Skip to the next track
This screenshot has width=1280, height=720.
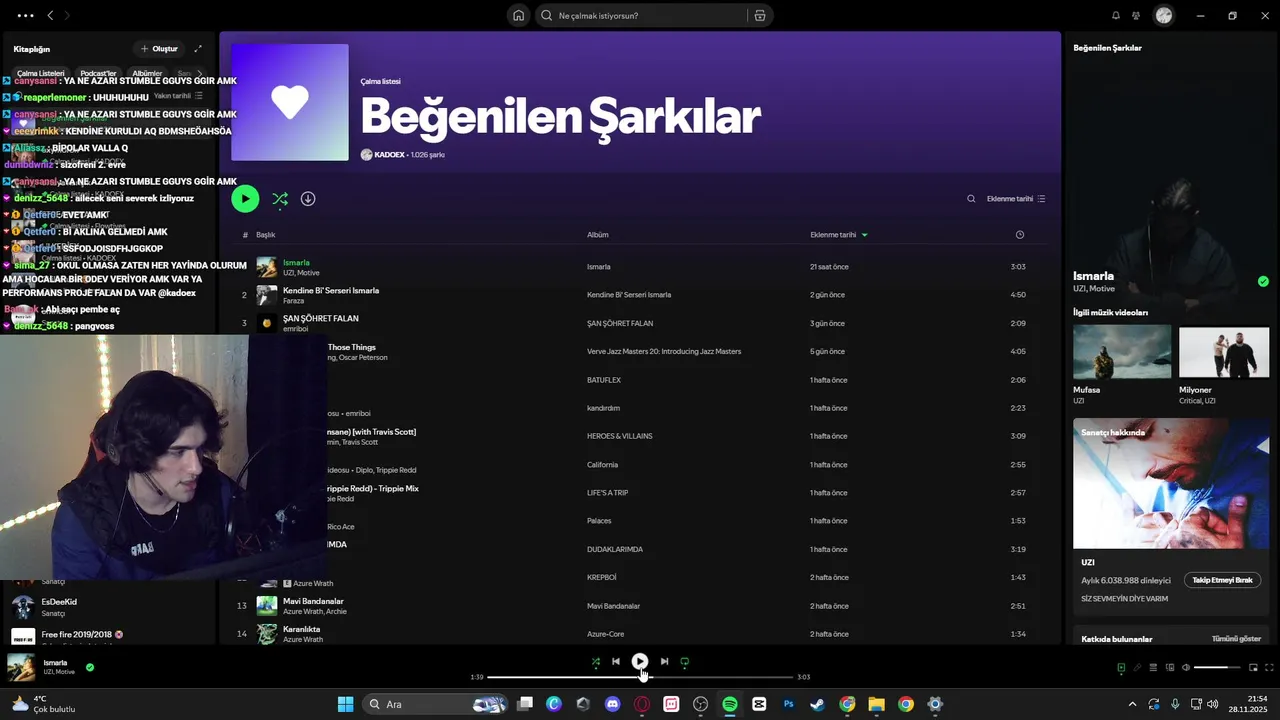(x=664, y=661)
